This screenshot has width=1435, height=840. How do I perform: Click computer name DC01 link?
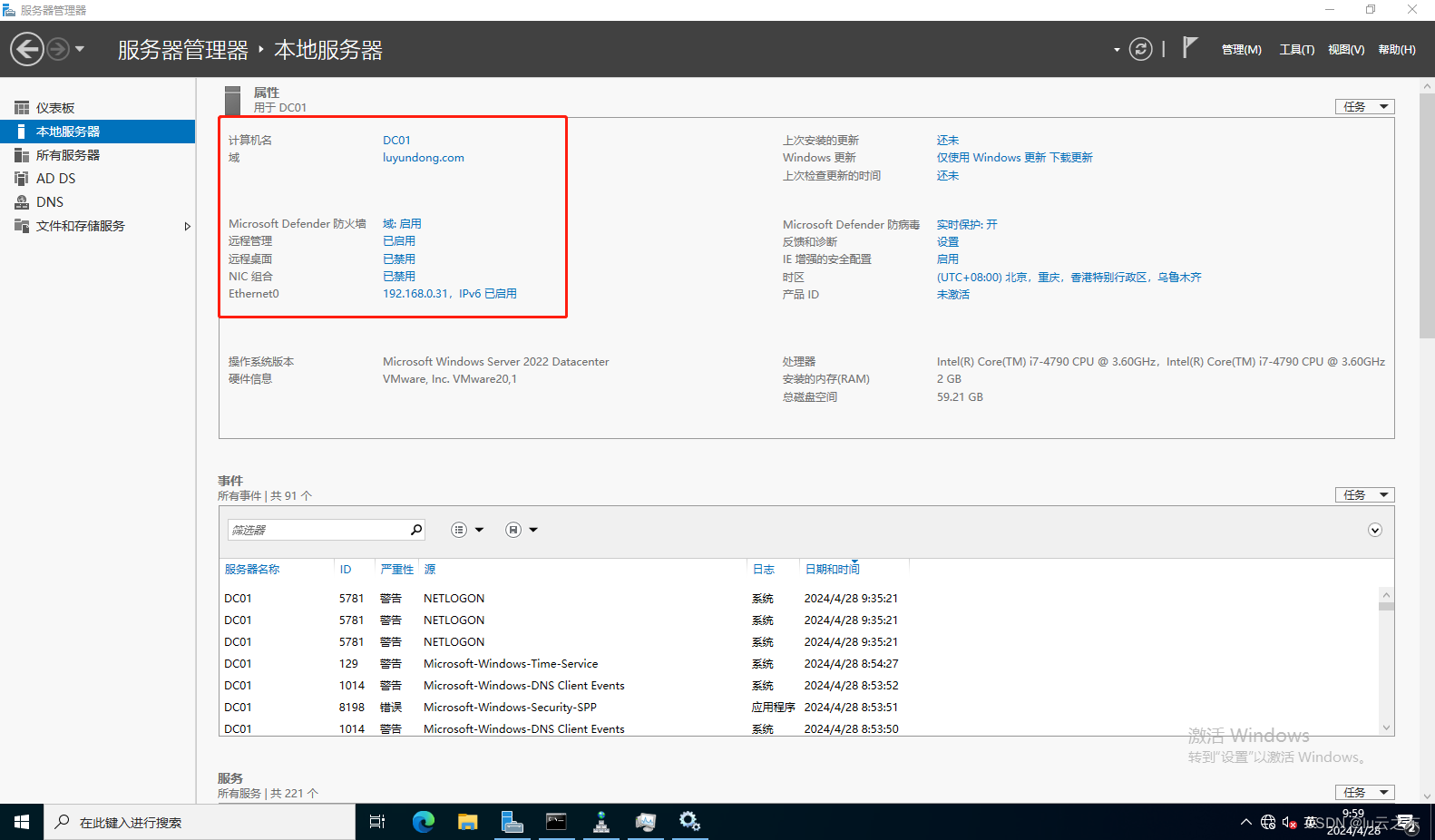tap(396, 141)
